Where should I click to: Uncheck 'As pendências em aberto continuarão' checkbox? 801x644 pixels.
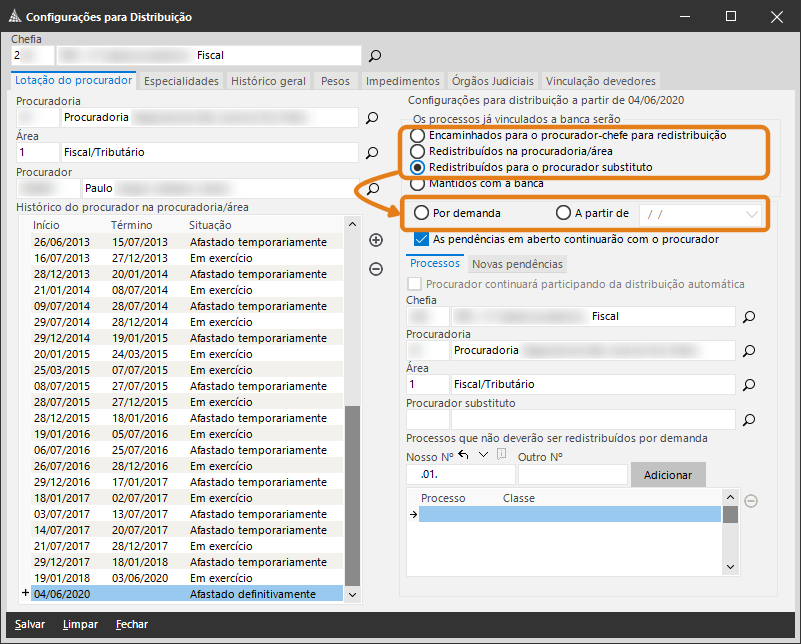421,239
